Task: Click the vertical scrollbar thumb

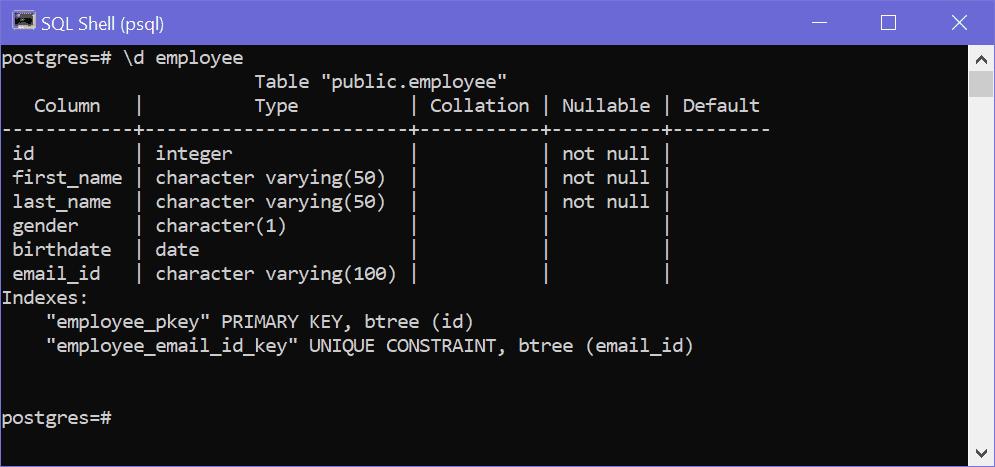Action: pos(981,84)
